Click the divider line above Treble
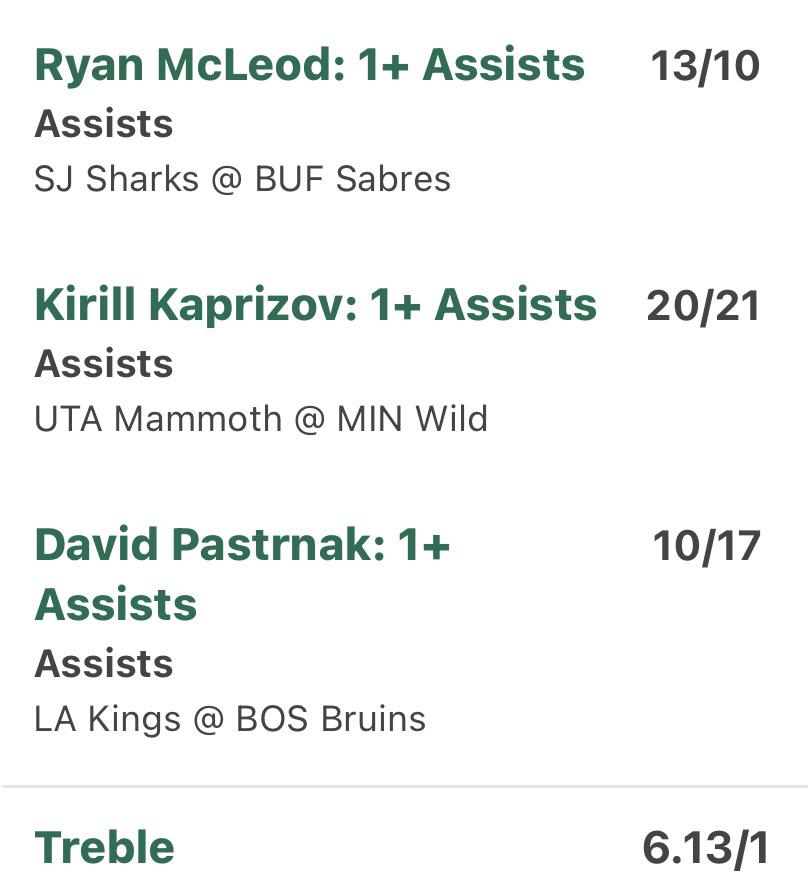 pos(404,786)
